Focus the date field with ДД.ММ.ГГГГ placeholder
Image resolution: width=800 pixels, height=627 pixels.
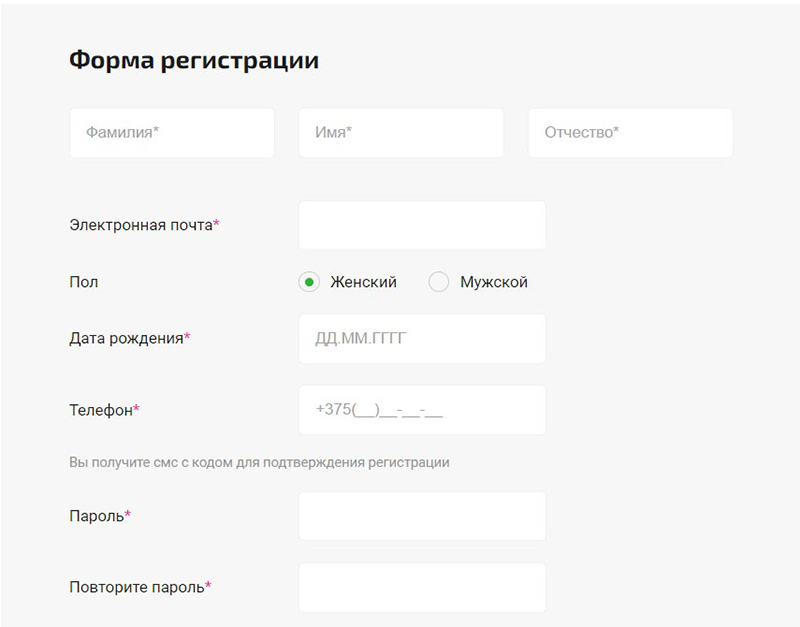click(422, 339)
